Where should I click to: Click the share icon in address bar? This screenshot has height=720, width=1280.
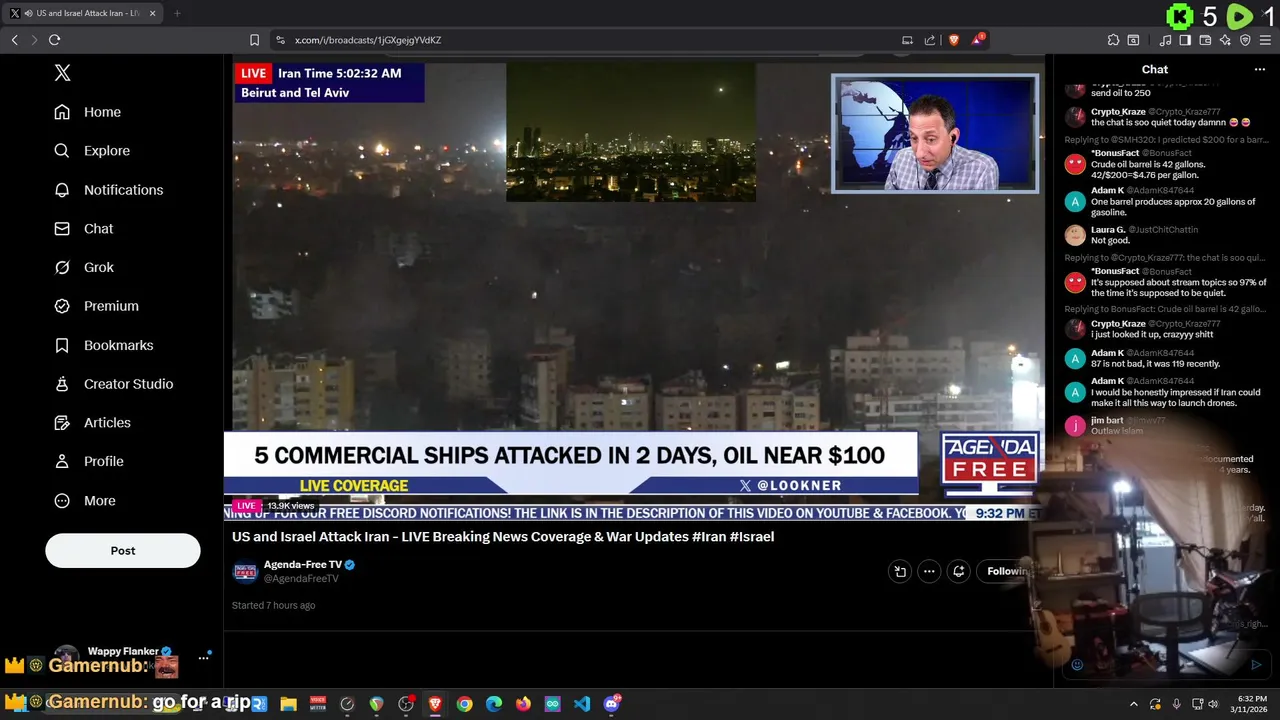930,40
